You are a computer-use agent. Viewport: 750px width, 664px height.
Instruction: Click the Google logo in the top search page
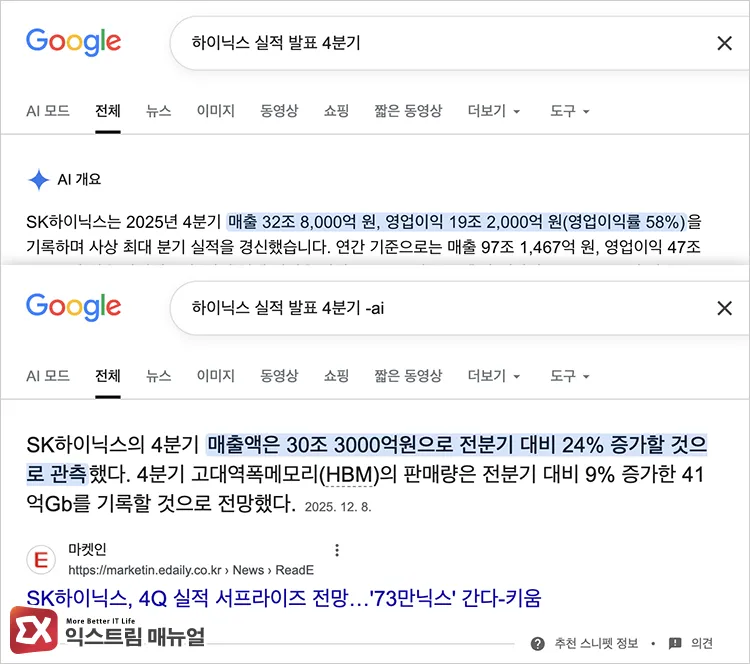tap(73, 42)
